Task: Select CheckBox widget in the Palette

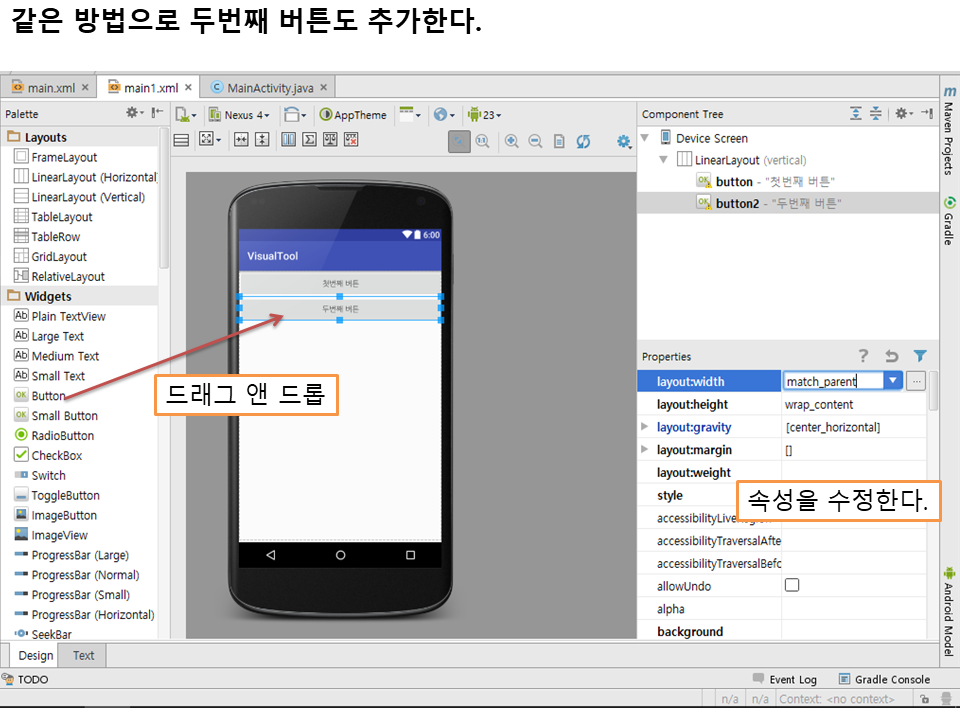Action: 56,456
